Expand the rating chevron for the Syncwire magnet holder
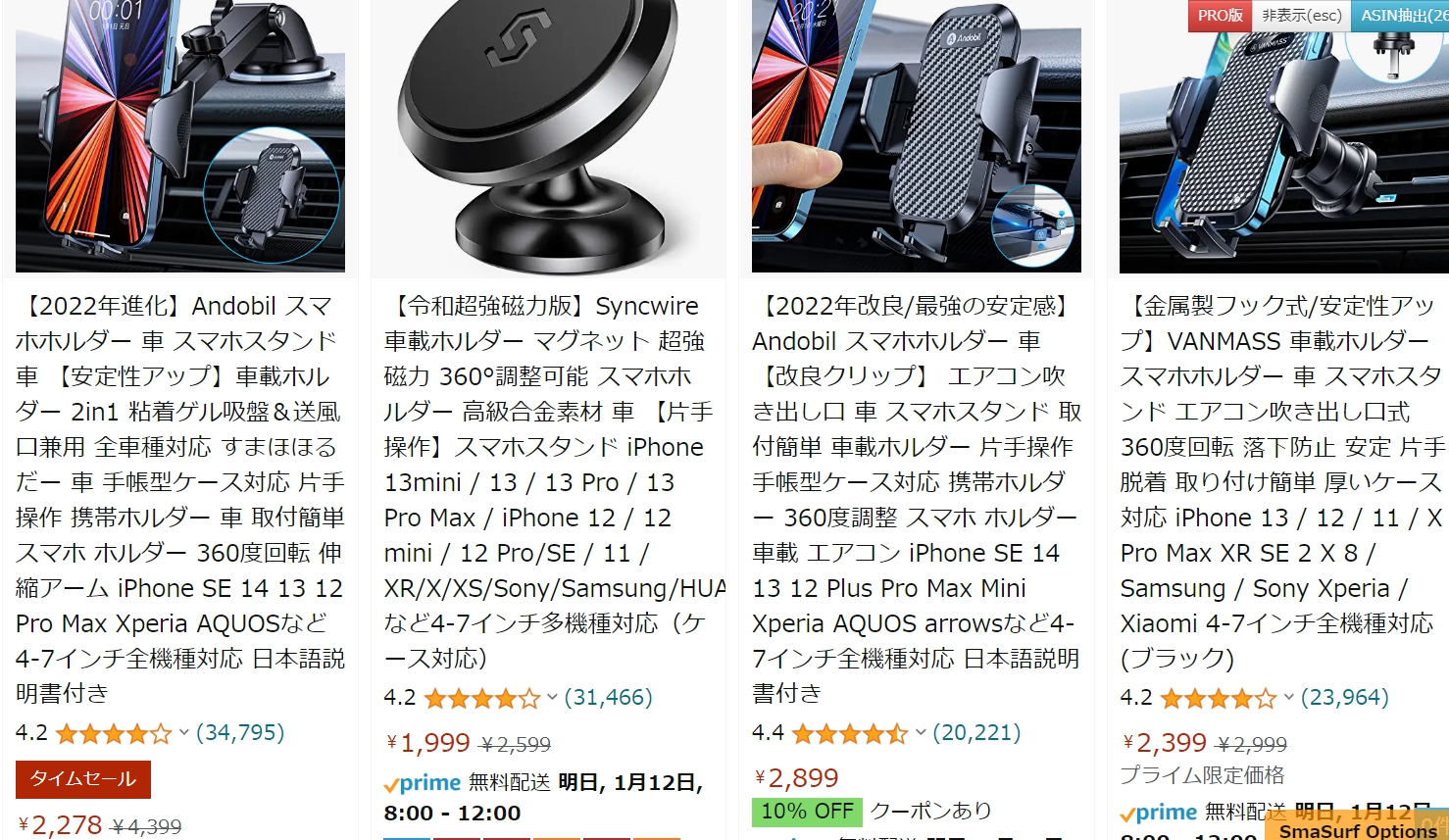The image size is (1449, 840). coord(552,698)
